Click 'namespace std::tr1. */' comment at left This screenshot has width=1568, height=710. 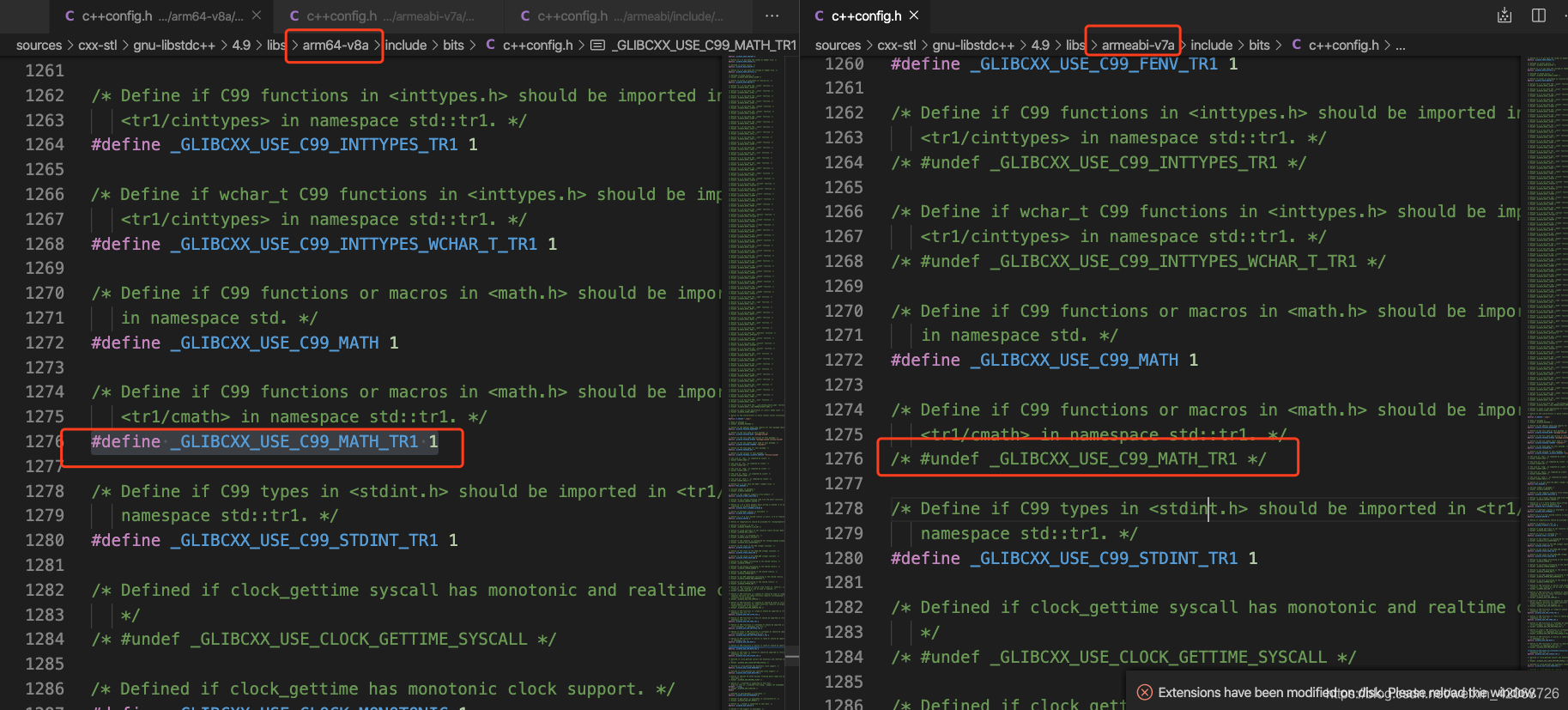[x=229, y=515]
